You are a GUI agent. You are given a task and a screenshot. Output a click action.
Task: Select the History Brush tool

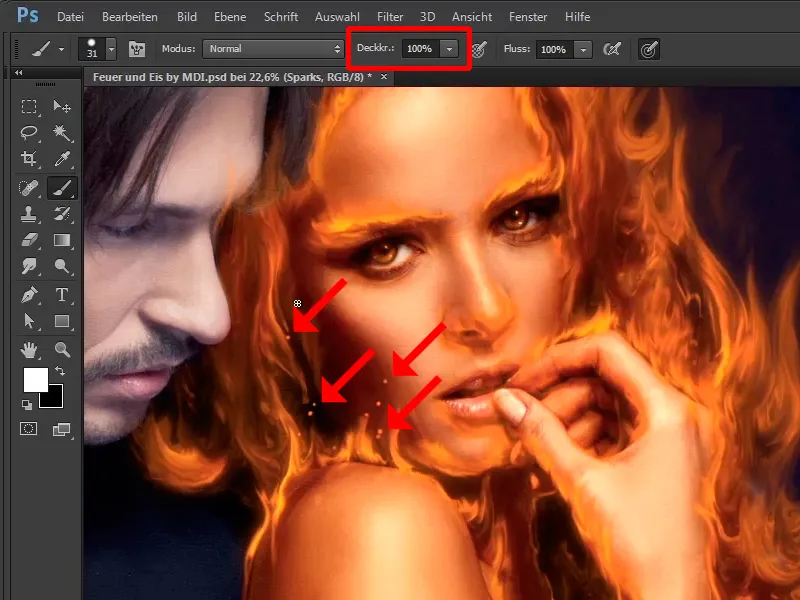(62, 214)
